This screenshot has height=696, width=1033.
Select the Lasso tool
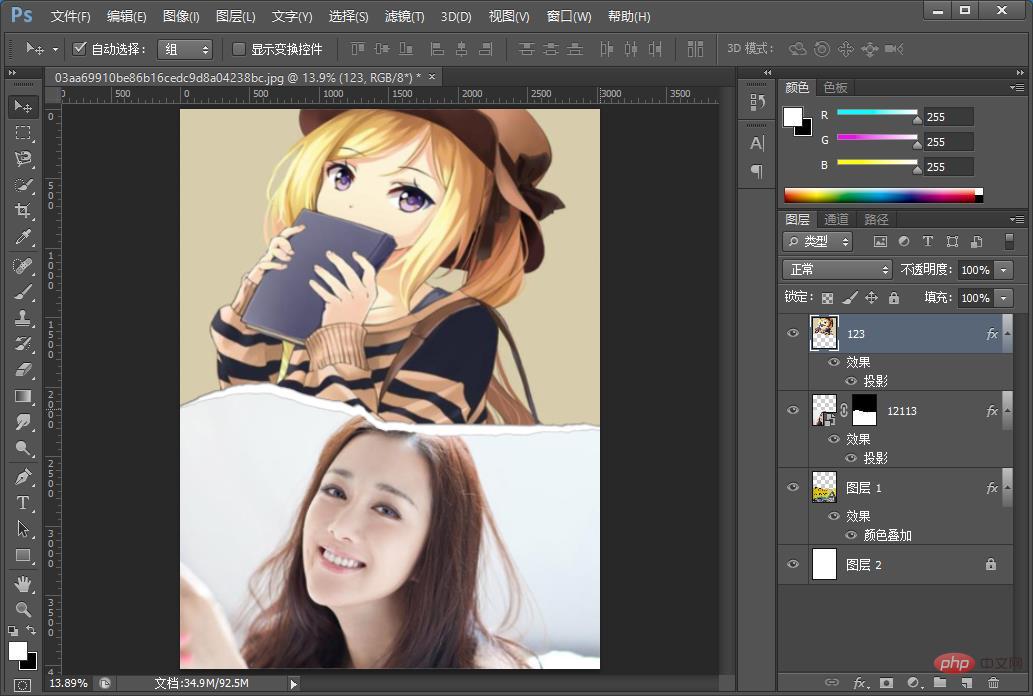pos(23,159)
